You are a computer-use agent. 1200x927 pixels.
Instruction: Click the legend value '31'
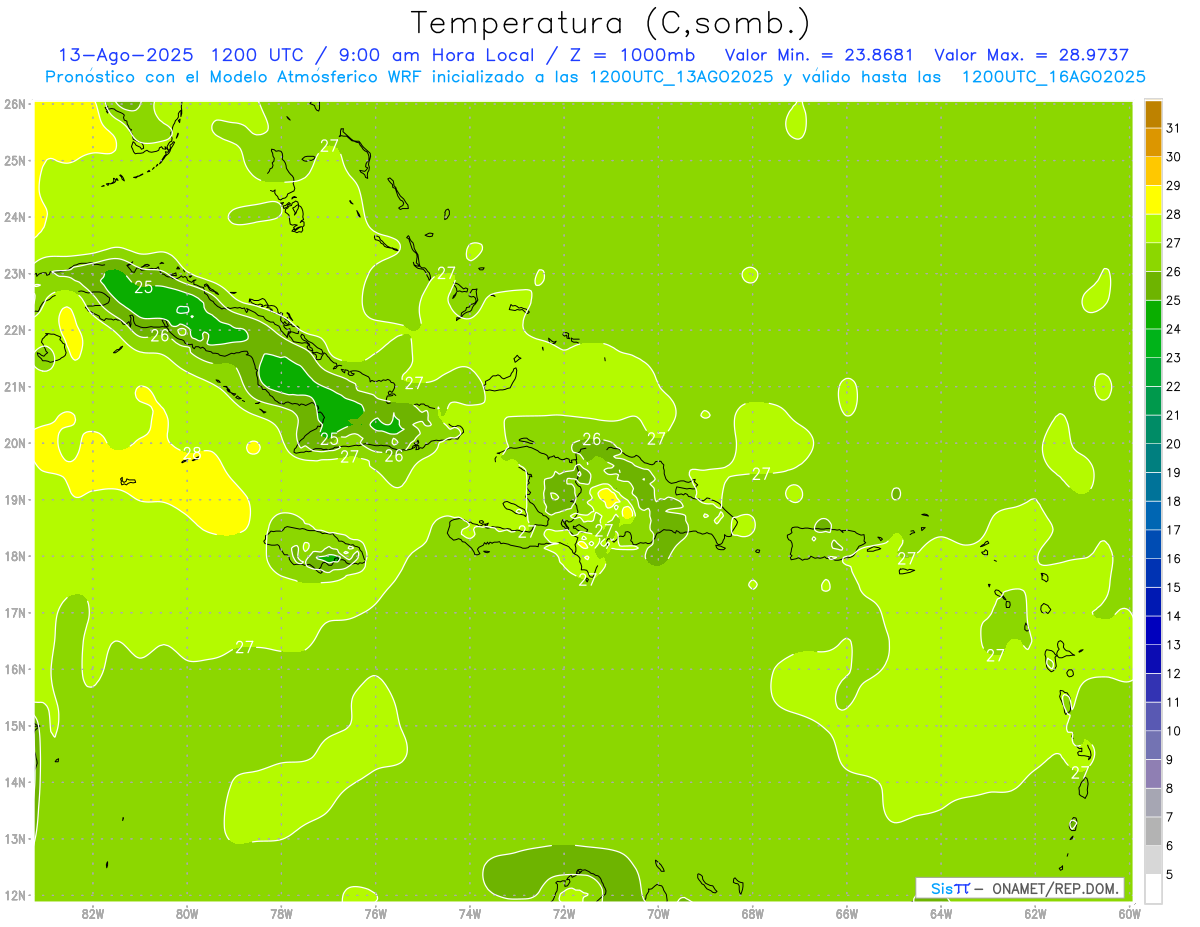pyautogui.click(x=1173, y=128)
